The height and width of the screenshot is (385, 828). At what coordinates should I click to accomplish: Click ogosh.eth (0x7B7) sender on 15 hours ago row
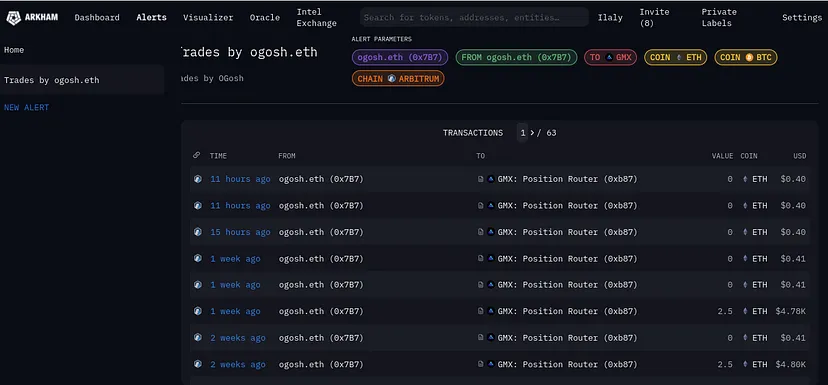(x=321, y=232)
